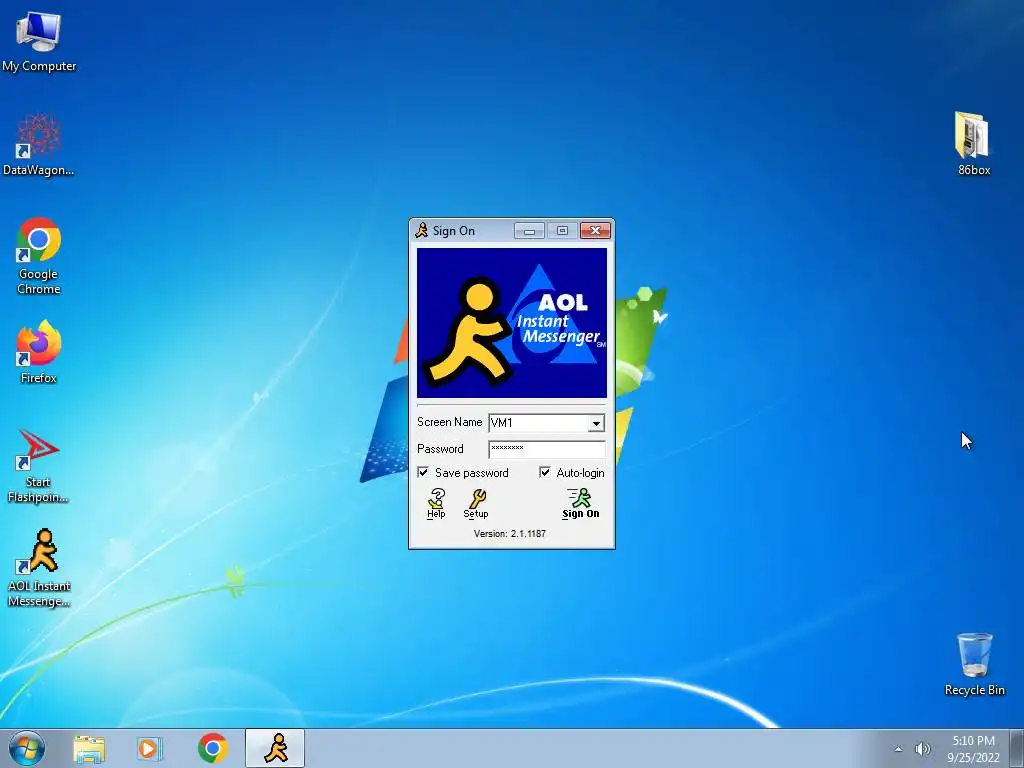Screen dimensions: 1024x768
Task: Open Chrome from the taskbar
Action: click(212, 748)
